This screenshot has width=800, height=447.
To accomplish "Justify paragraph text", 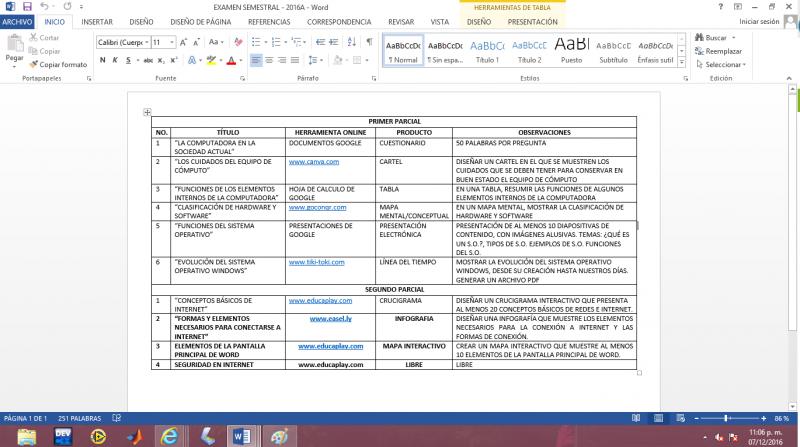I will [295, 60].
